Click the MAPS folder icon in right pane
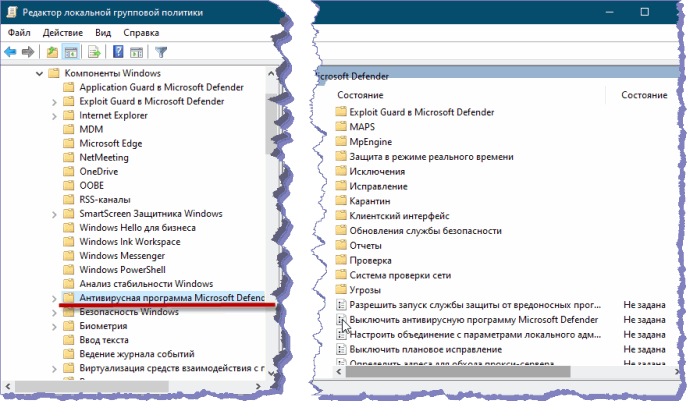This screenshot has height=403, width=690. pyautogui.click(x=341, y=127)
